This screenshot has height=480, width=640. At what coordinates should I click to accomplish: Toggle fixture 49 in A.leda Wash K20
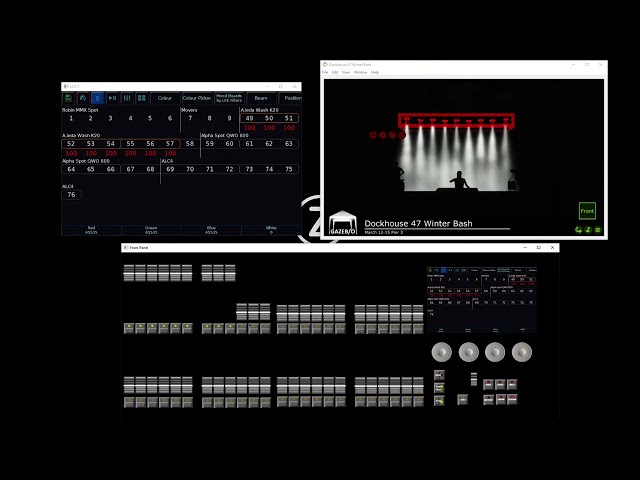(249, 118)
